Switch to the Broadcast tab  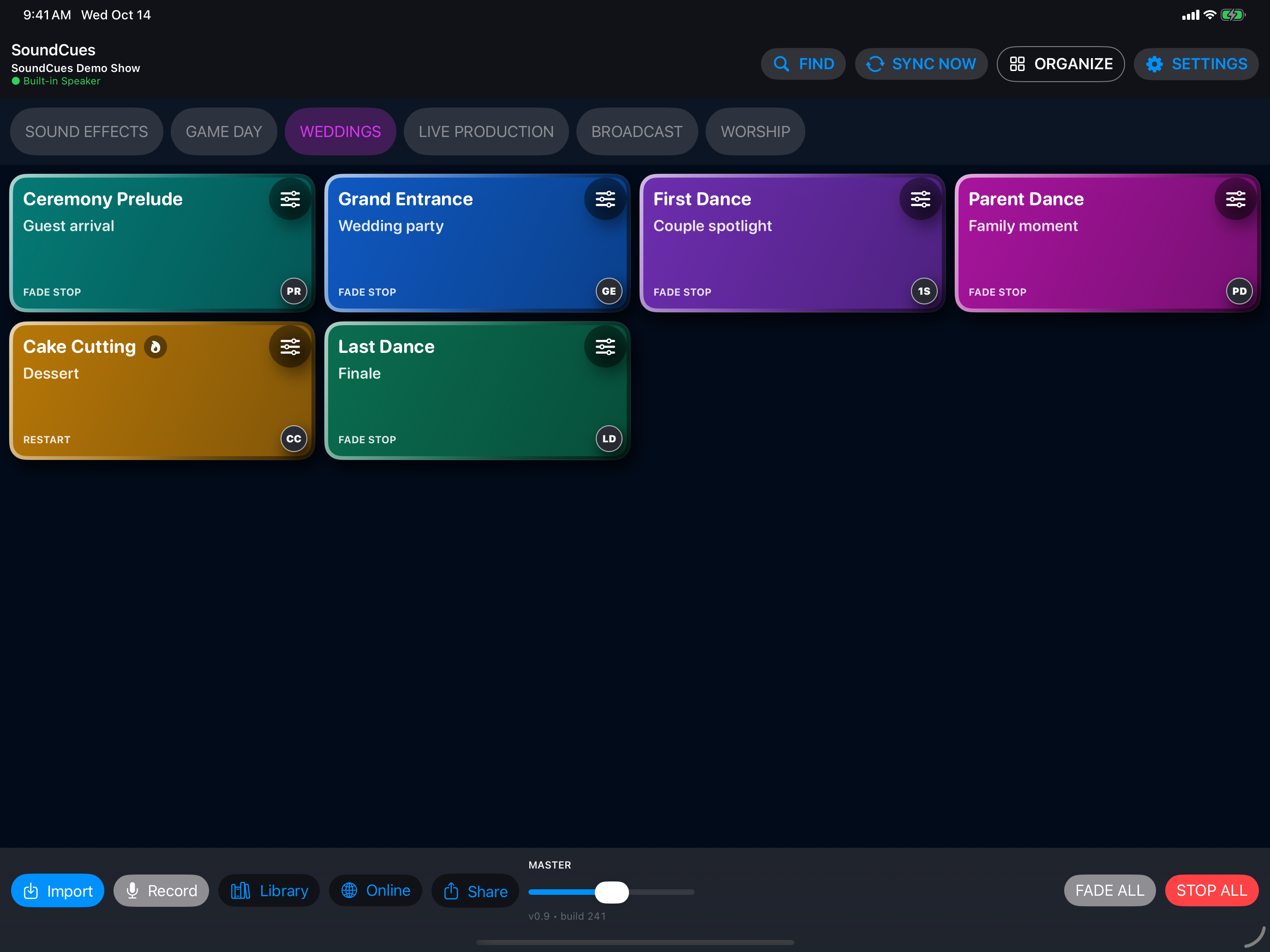coord(637,131)
